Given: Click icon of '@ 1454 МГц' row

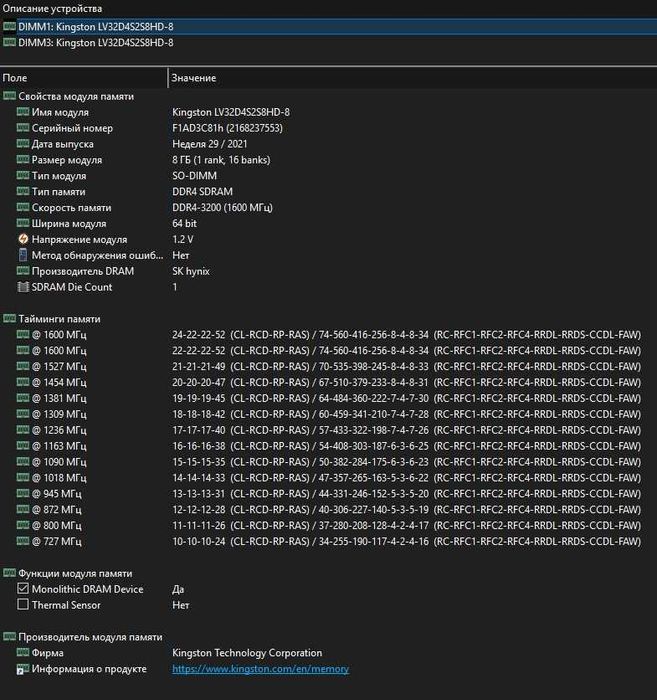Looking at the screenshot, I should (23, 382).
